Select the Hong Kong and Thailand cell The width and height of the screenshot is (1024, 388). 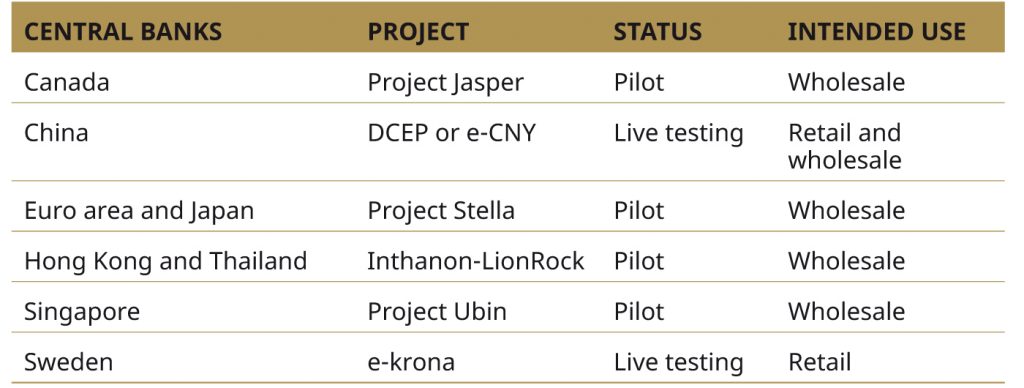[165, 261]
